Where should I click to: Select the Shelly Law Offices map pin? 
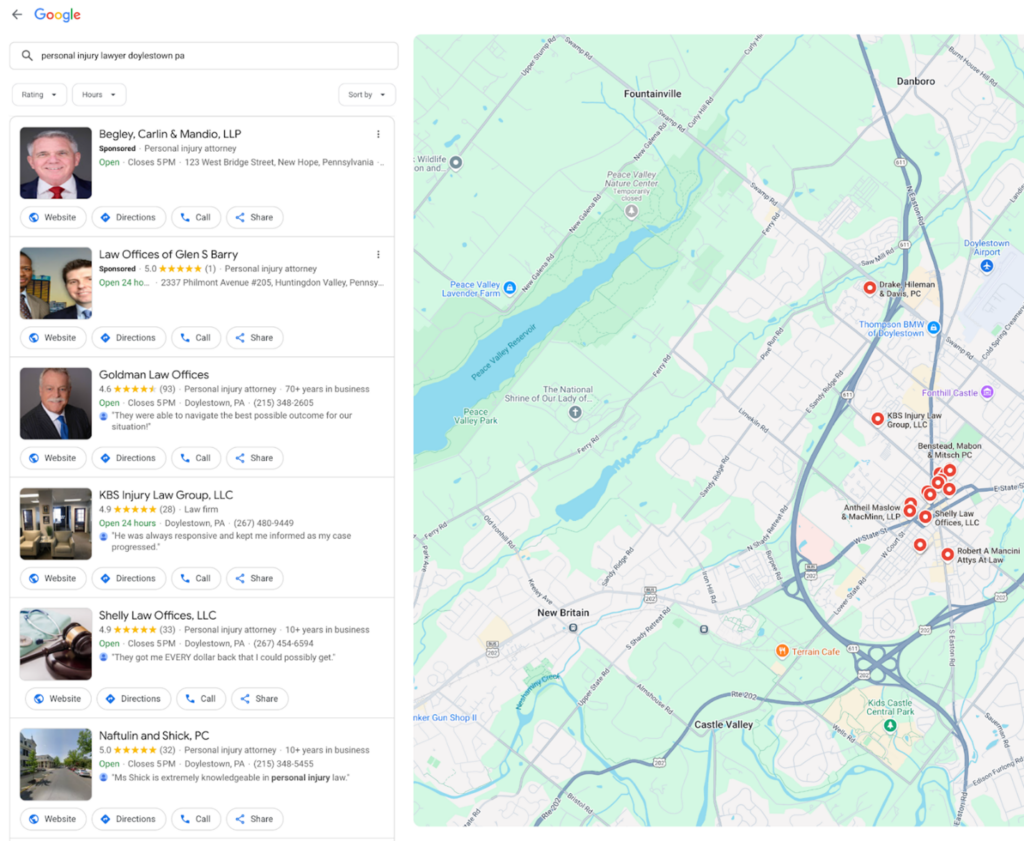[x=925, y=517]
